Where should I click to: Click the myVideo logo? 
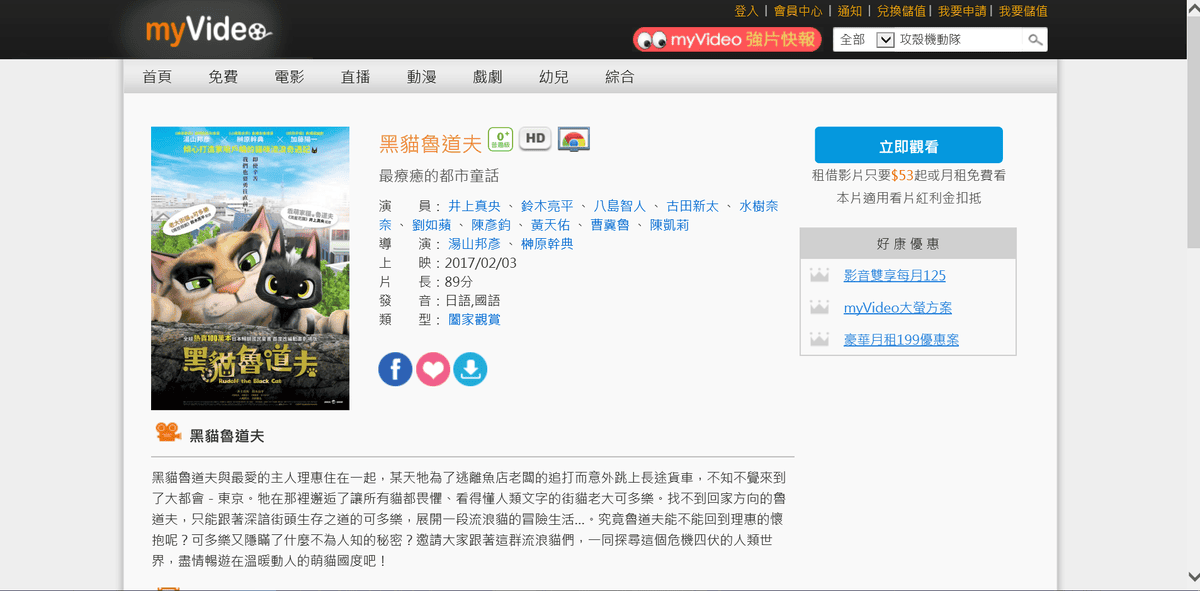tap(205, 31)
